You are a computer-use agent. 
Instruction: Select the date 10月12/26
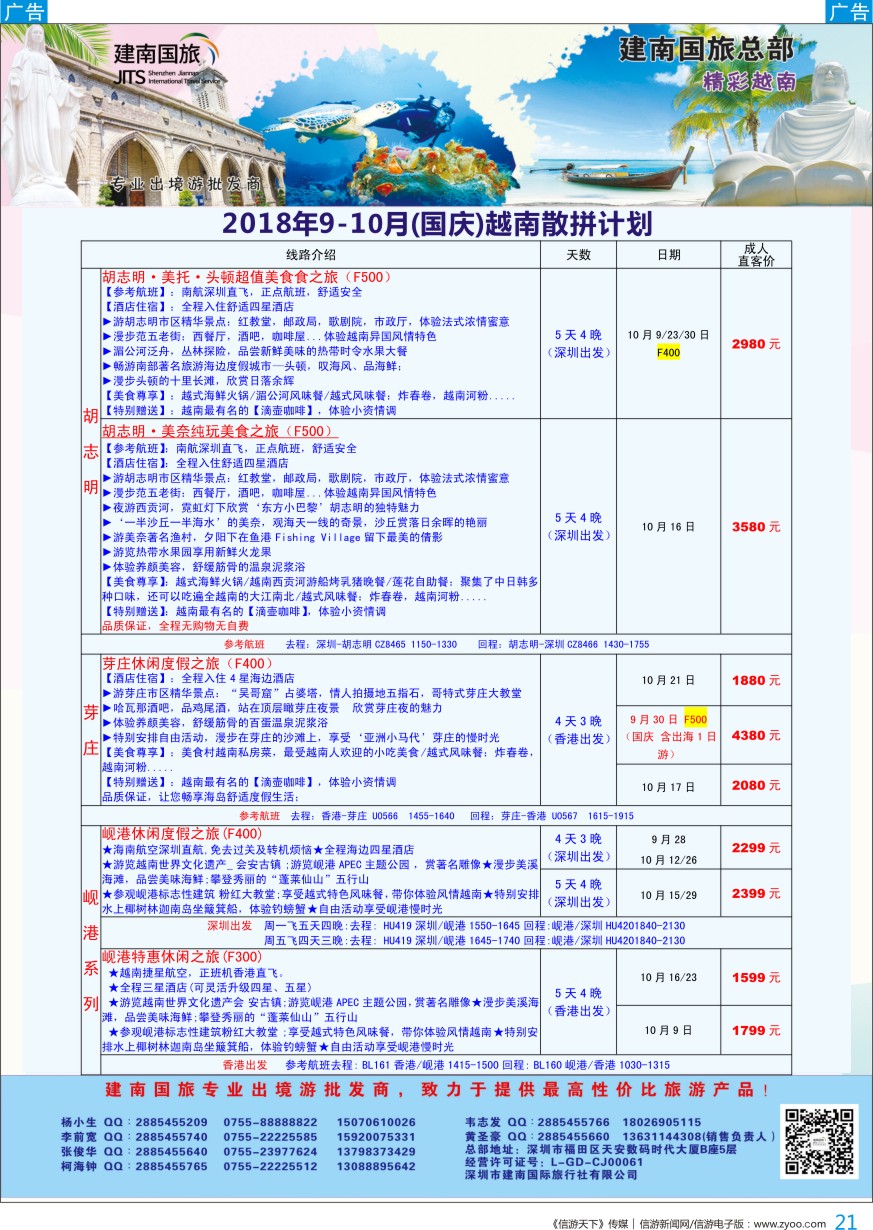click(x=669, y=859)
